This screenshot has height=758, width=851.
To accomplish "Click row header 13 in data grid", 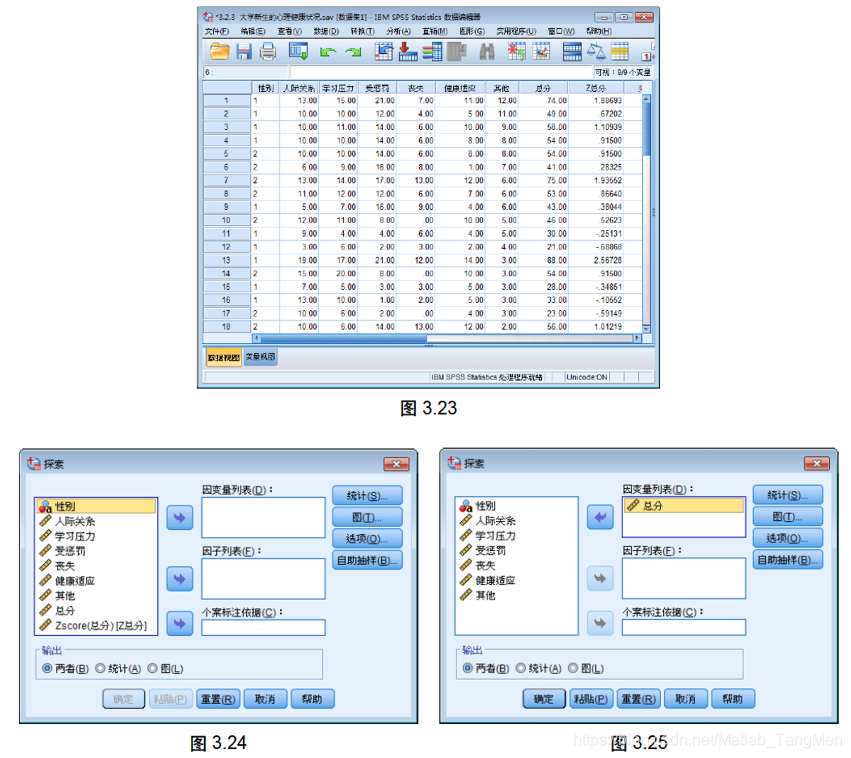I will 226,260.
